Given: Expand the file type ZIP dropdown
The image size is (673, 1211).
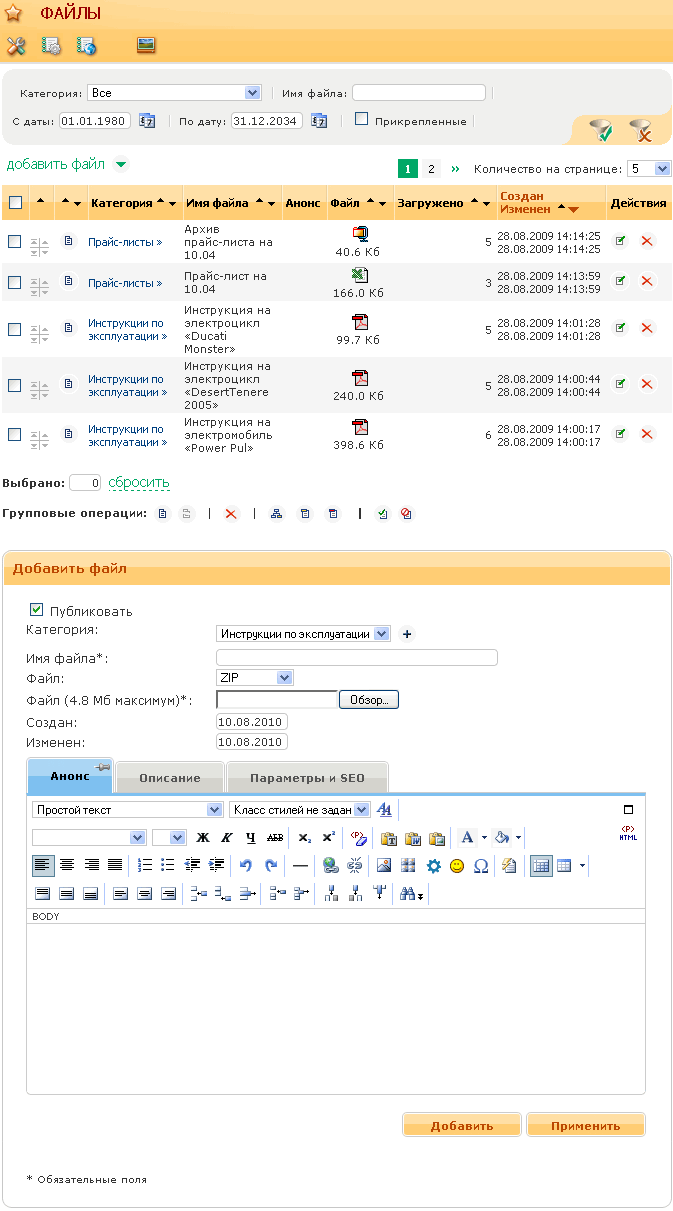Looking at the screenshot, I should [x=285, y=678].
